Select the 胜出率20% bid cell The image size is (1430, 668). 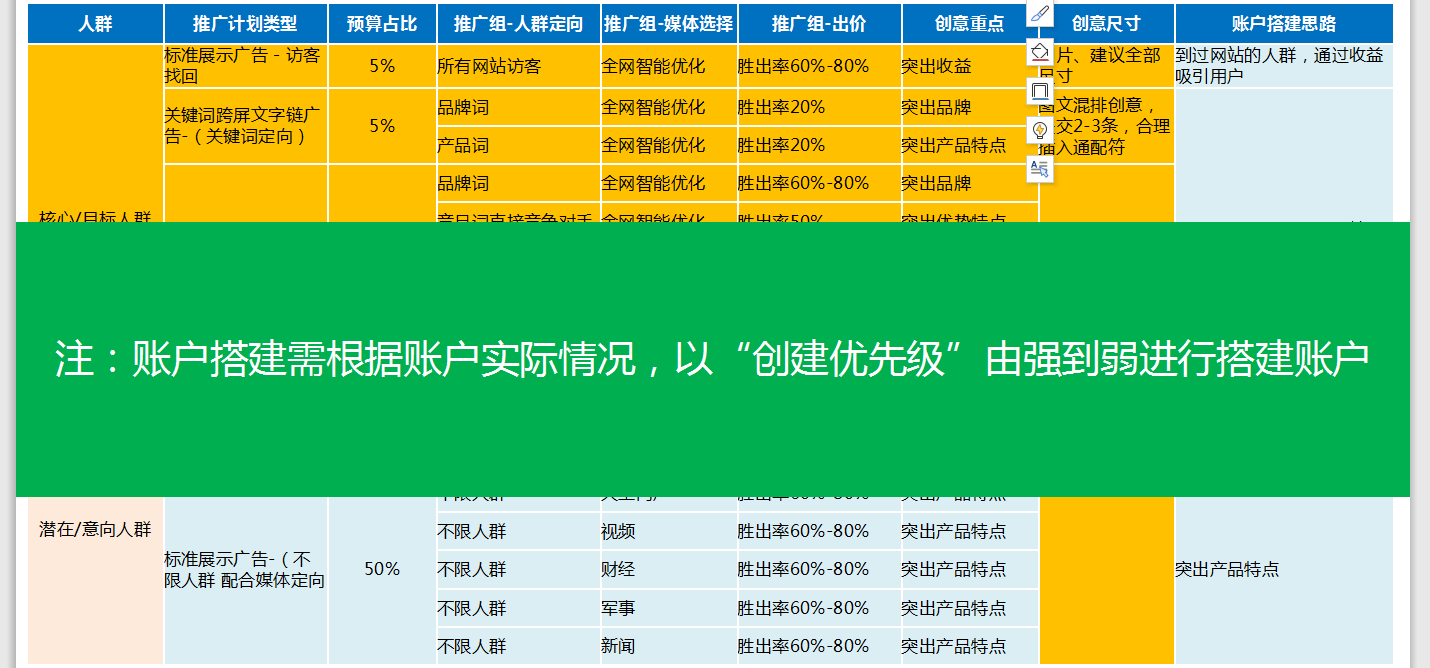coord(781,107)
